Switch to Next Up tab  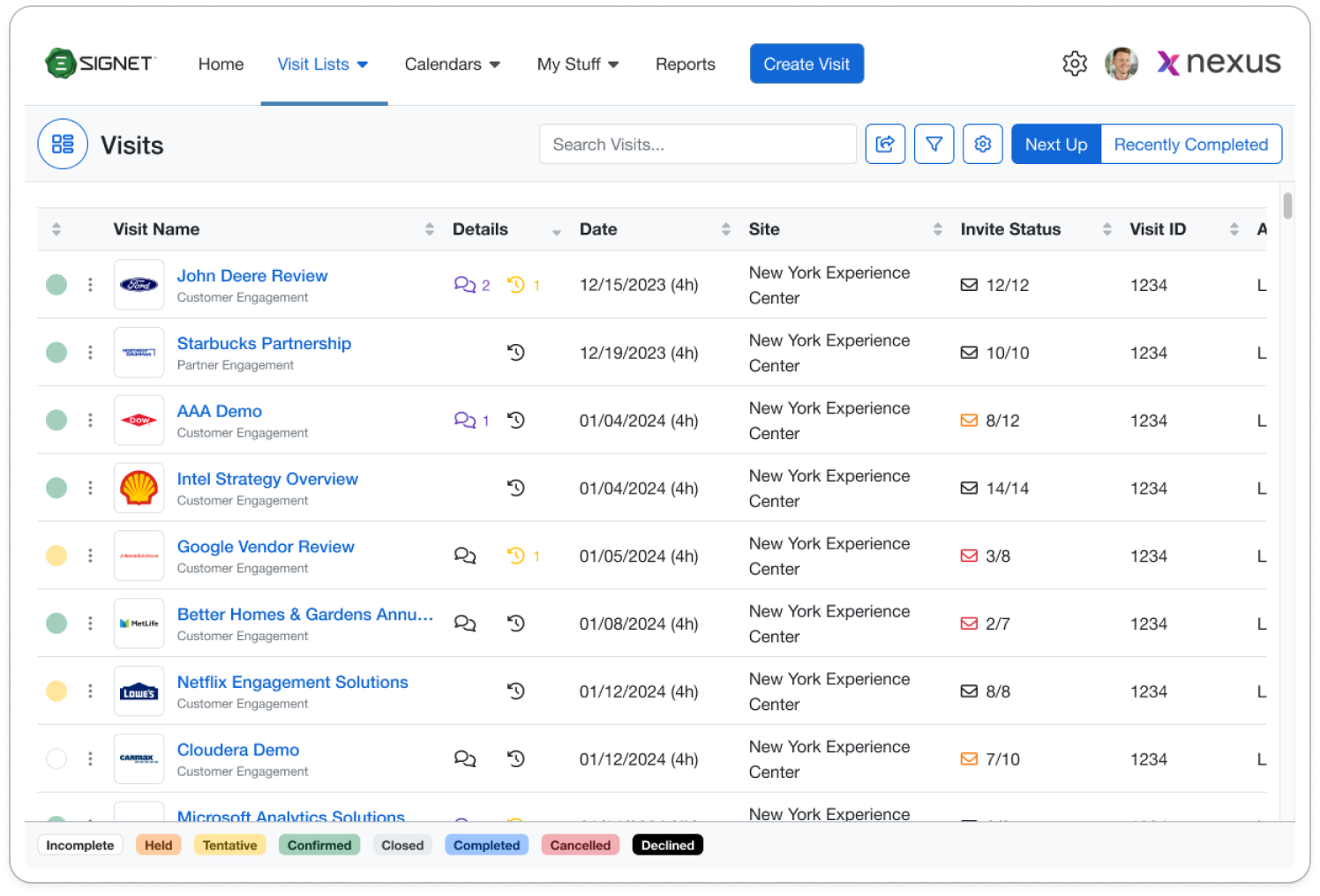(x=1056, y=144)
